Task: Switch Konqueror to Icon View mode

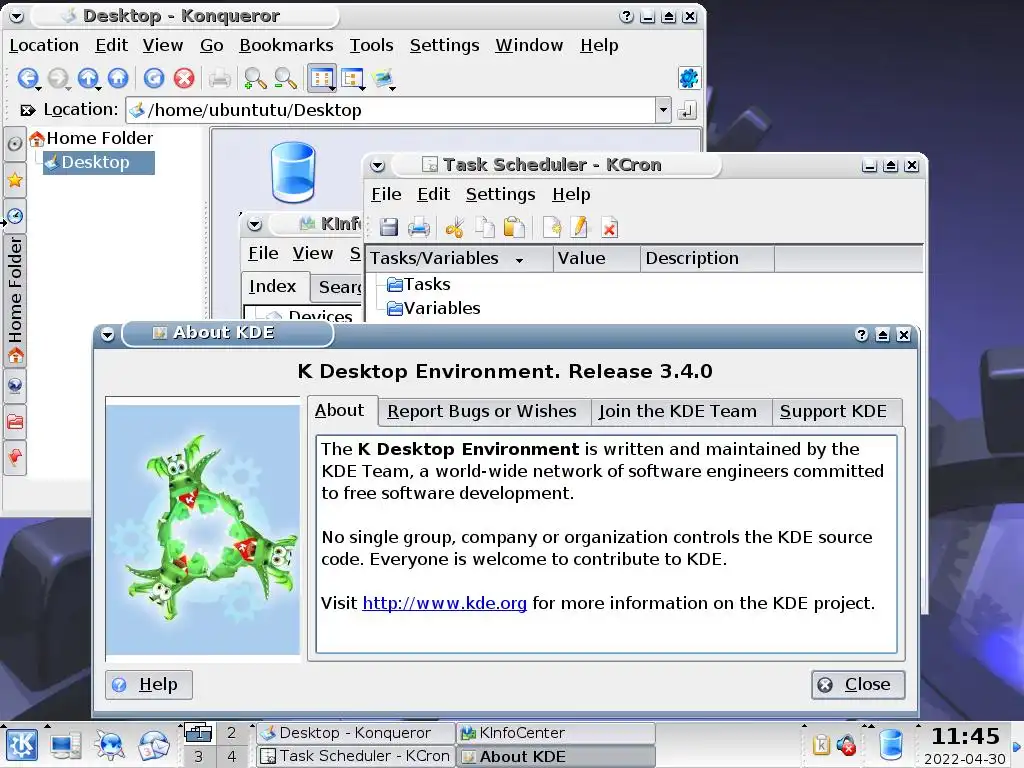Action: click(x=321, y=78)
